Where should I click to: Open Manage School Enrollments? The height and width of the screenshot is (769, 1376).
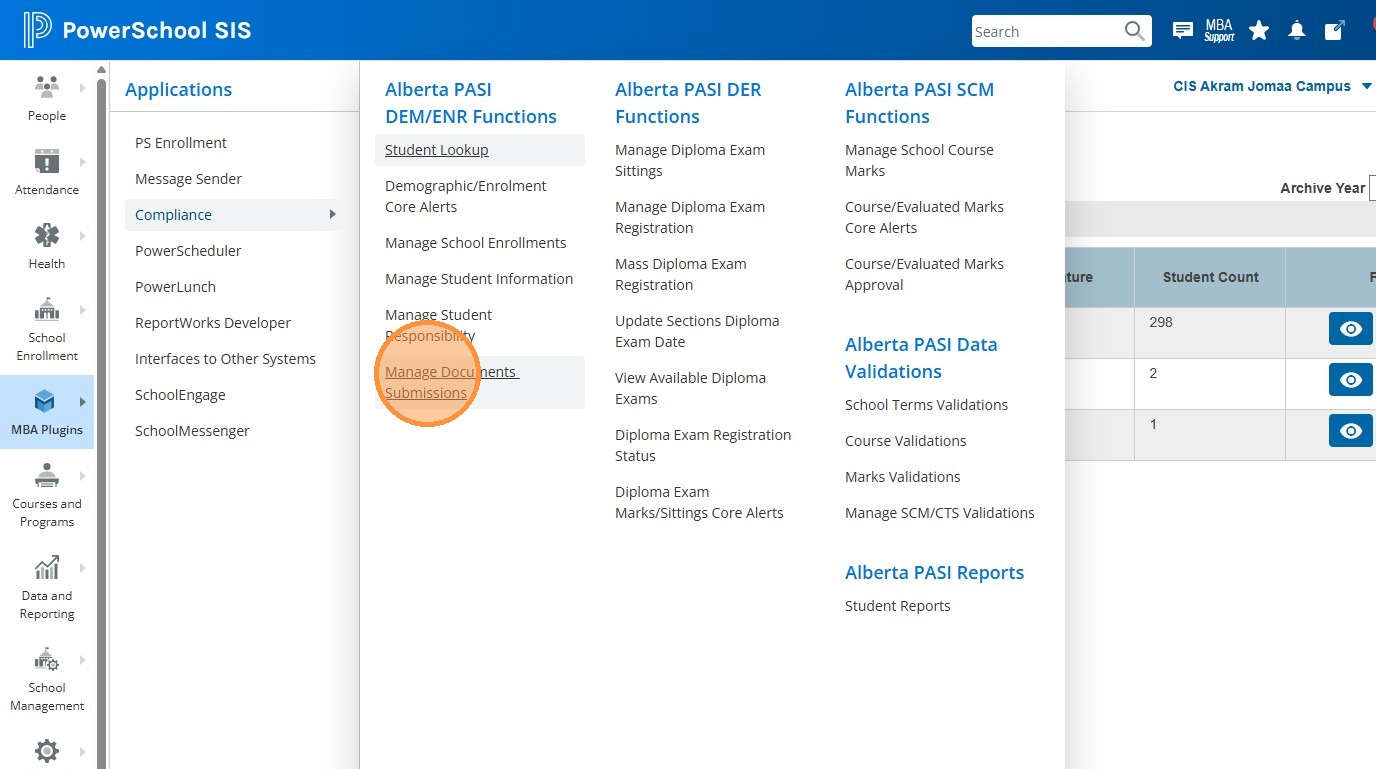pos(476,243)
